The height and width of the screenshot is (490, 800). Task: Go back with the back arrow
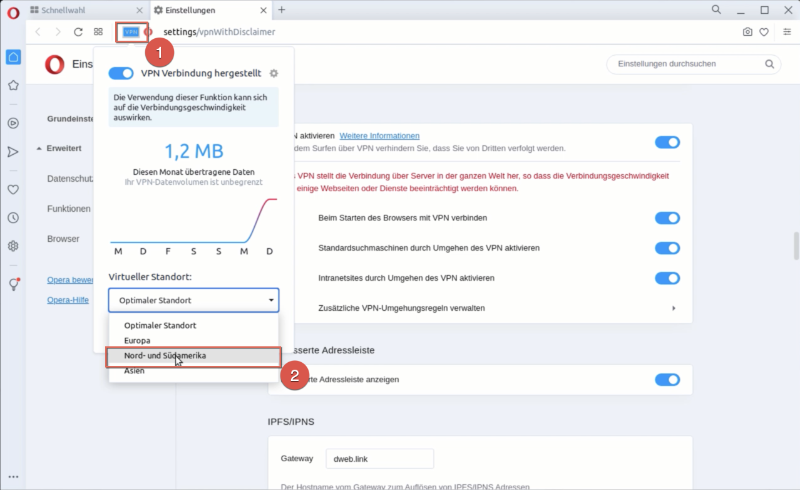(38, 32)
